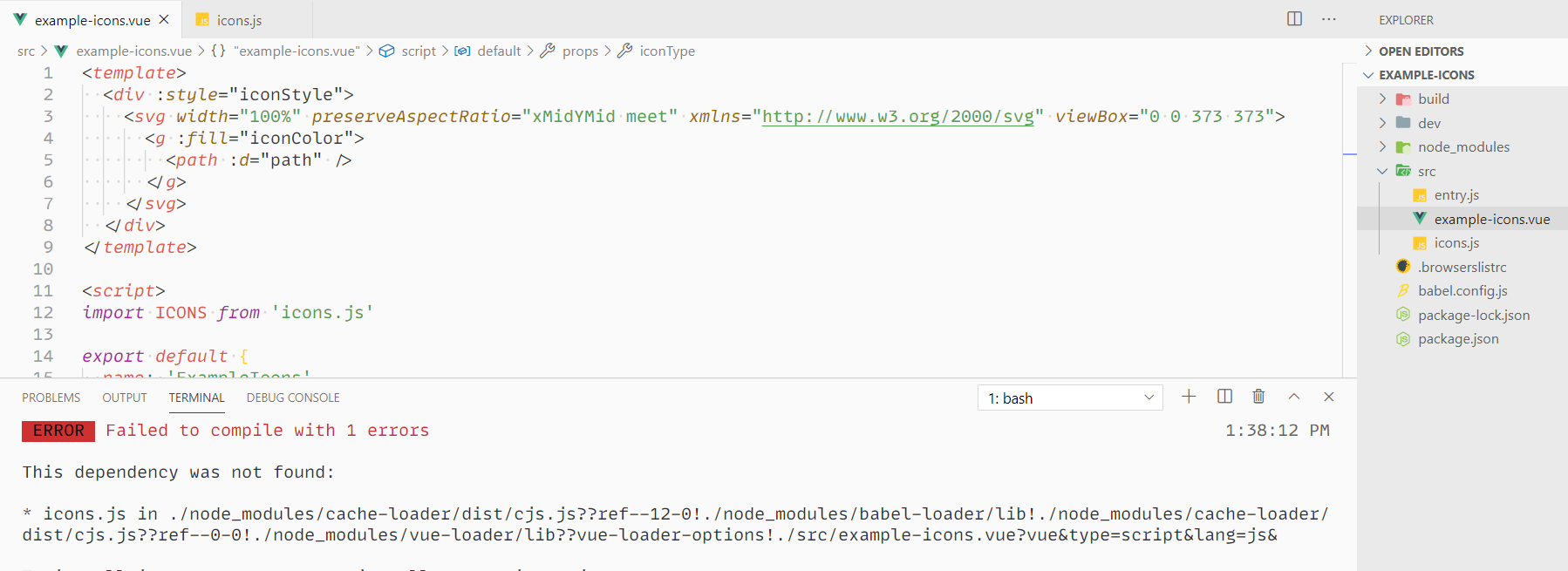
Task: Maximize panel with the chevron-up icon
Action: pos(1293,396)
